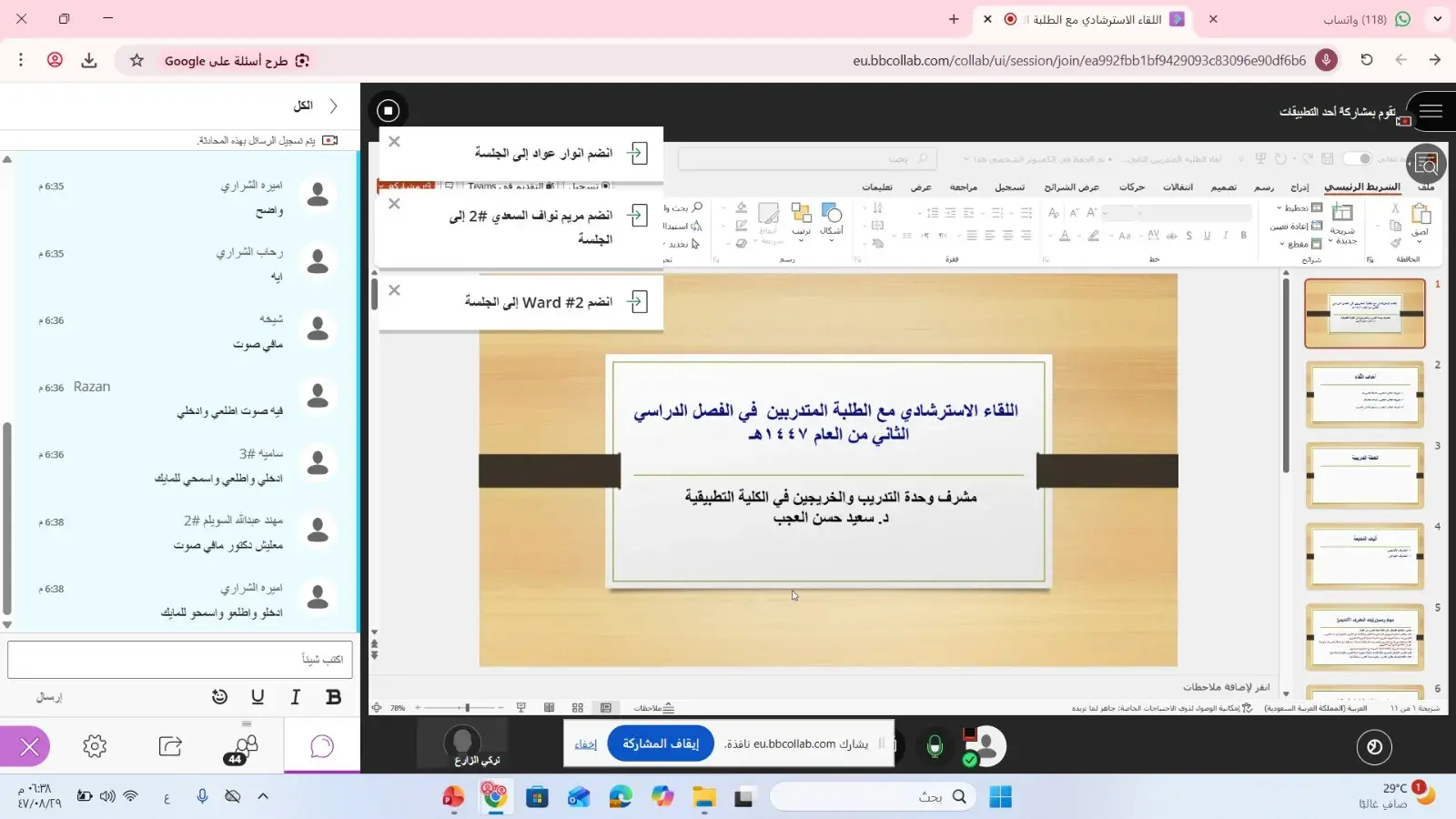Viewport: 1456px width, 819px height.
Task: Open the shared content zoom controls
Action: [1426, 165]
